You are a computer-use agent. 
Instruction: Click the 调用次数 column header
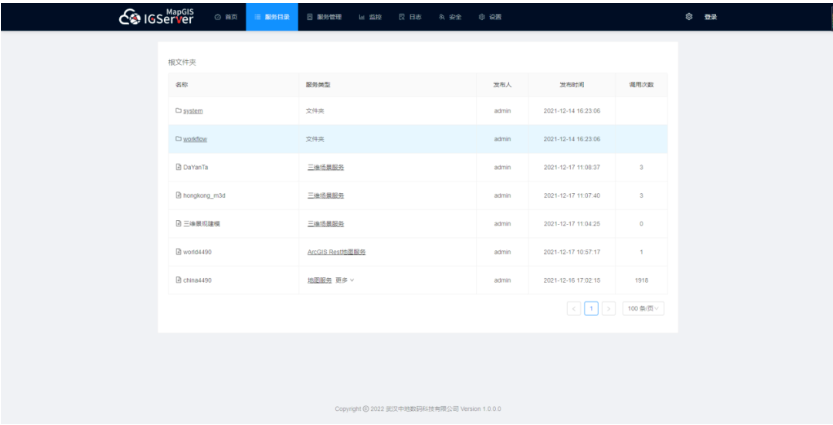point(641,84)
